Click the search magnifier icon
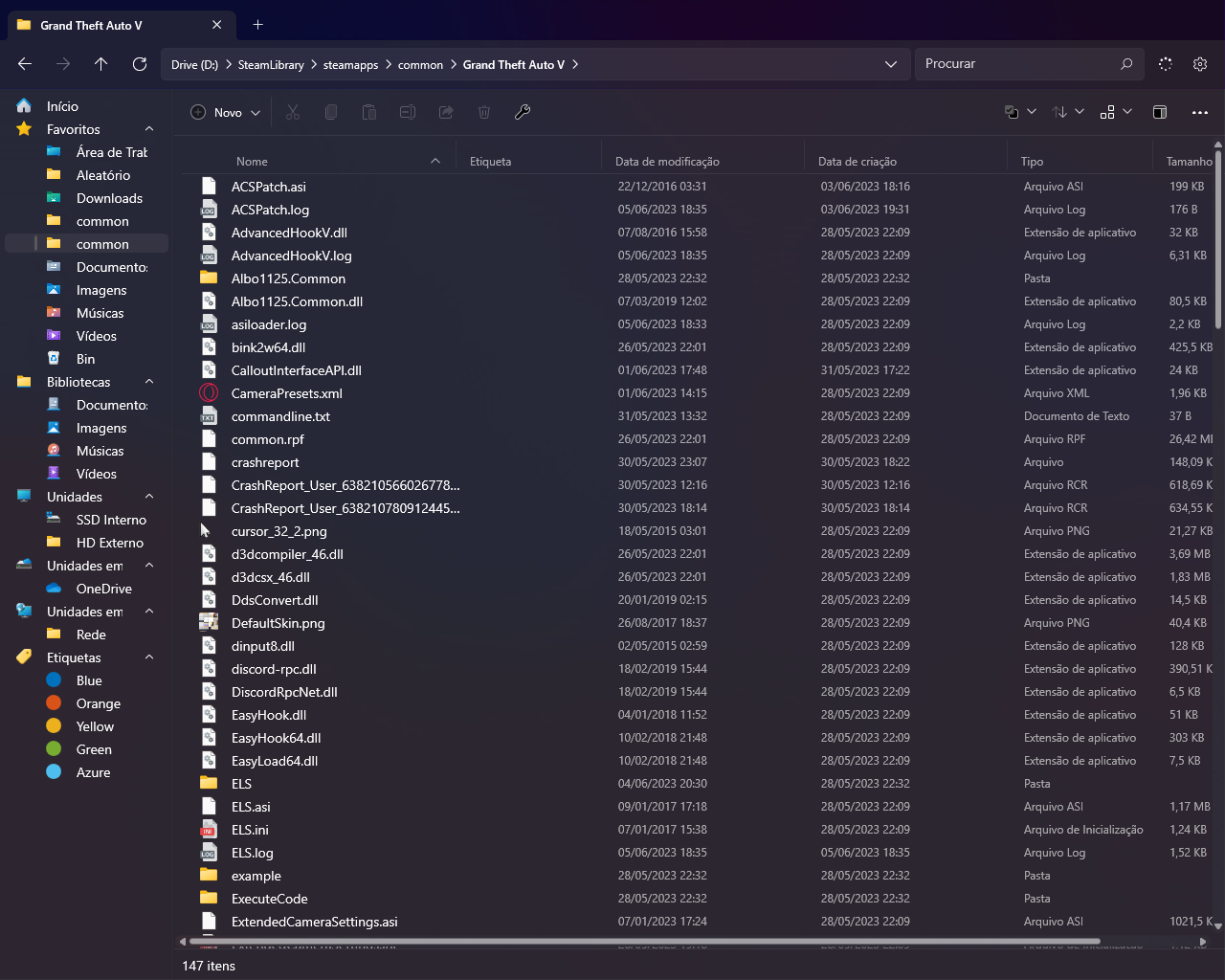Viewport: 1225px width, 980px height. tap(1126, 64)
